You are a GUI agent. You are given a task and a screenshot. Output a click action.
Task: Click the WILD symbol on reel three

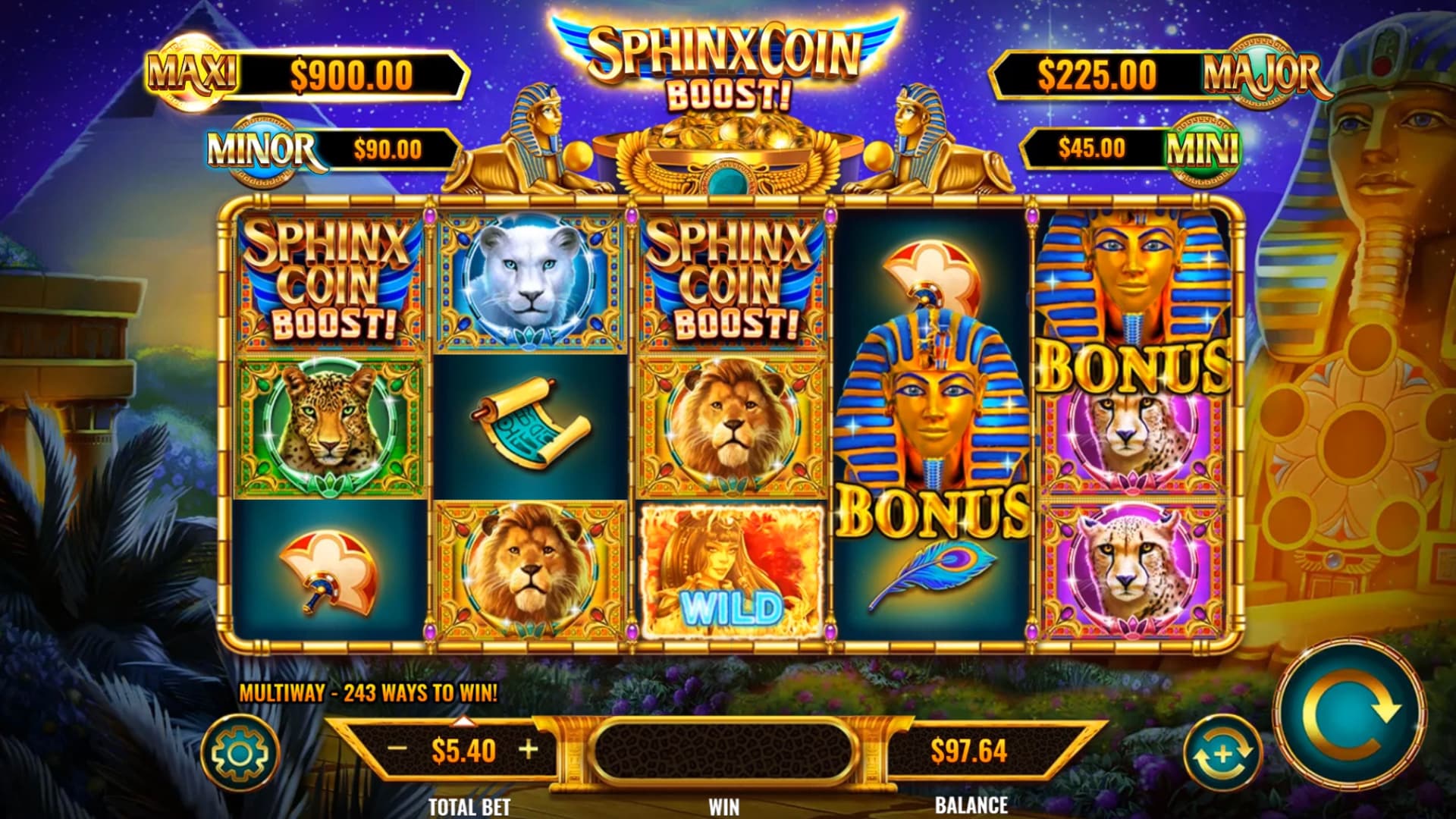coord(732,570)
